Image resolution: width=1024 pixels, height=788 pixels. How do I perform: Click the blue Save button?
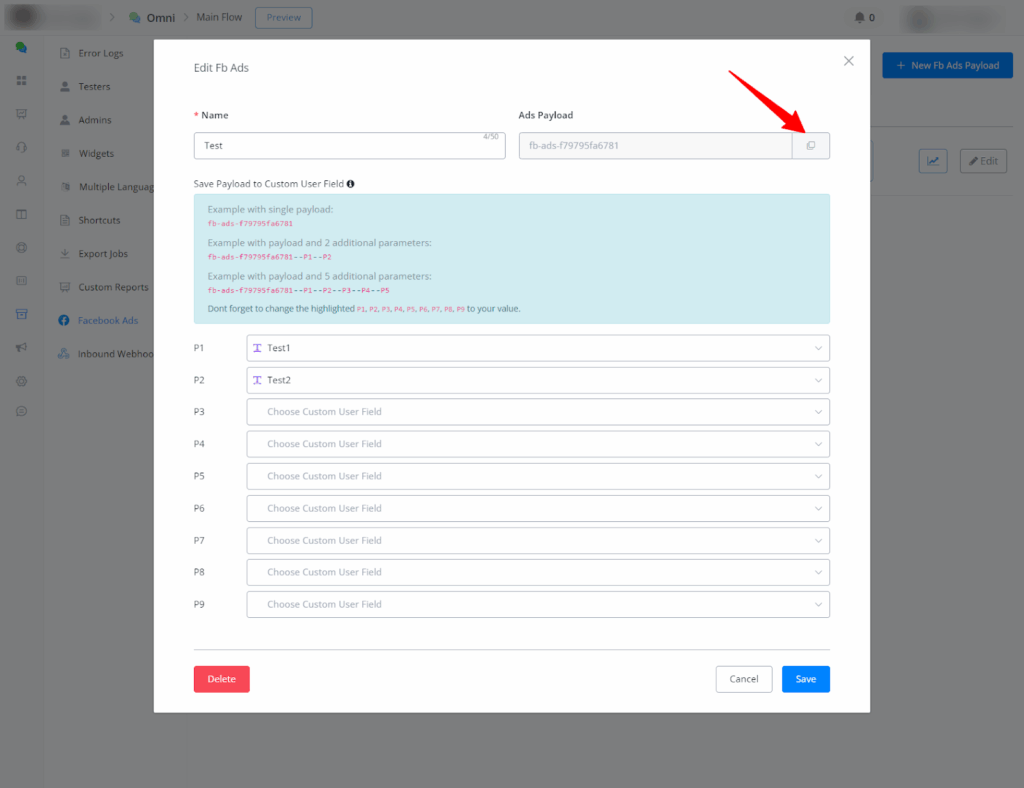pyautogui.click(x=805, y=679)
